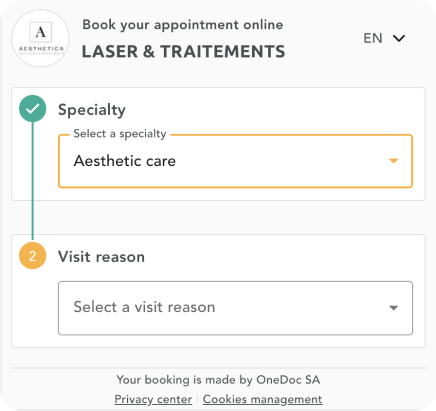Click the Visit reason card container
This screenshot has width=436, height=411.
(218, 291)
